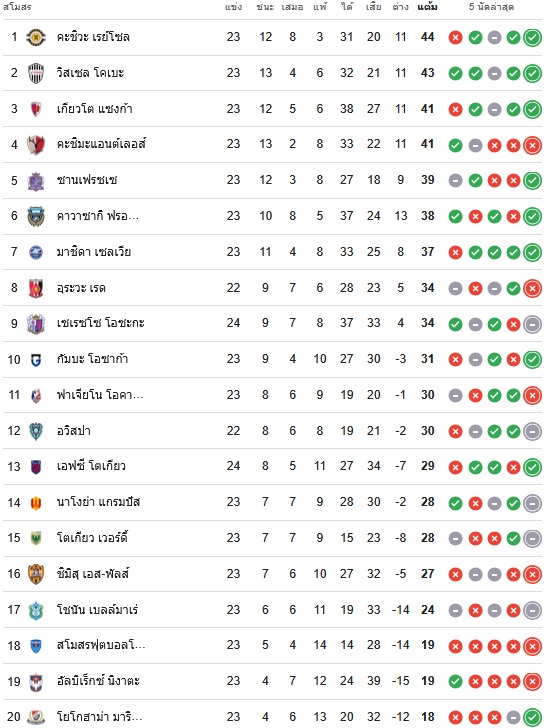Click Kashiwa Reysol's latest win result icon
This screenshot has height=728, width=549.
[532, 38]
